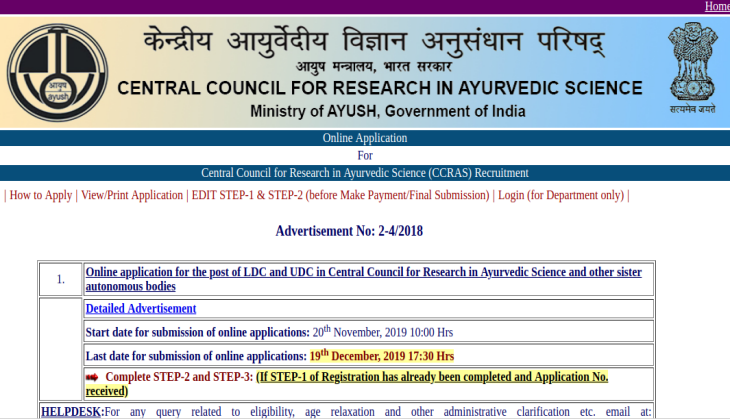Open the highlighted STEP-1 already completed link
The width and height of the screenshot is (730, 419).
click(x=347, y=384)
